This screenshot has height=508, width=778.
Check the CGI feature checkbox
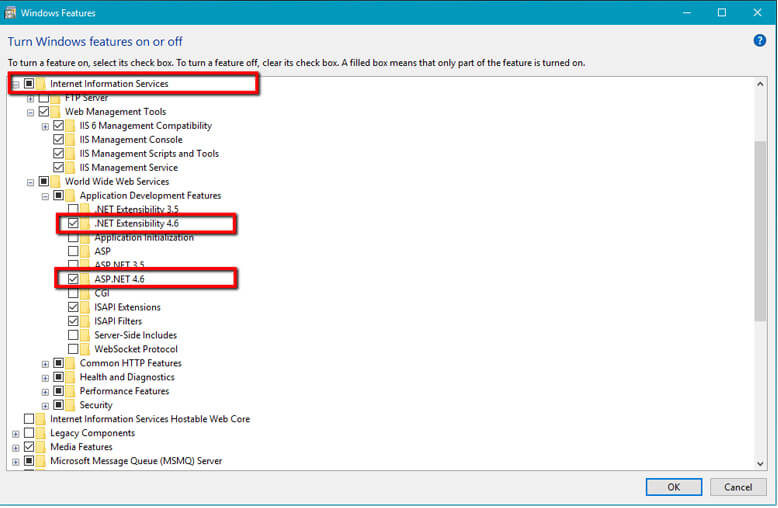(73, 293)
